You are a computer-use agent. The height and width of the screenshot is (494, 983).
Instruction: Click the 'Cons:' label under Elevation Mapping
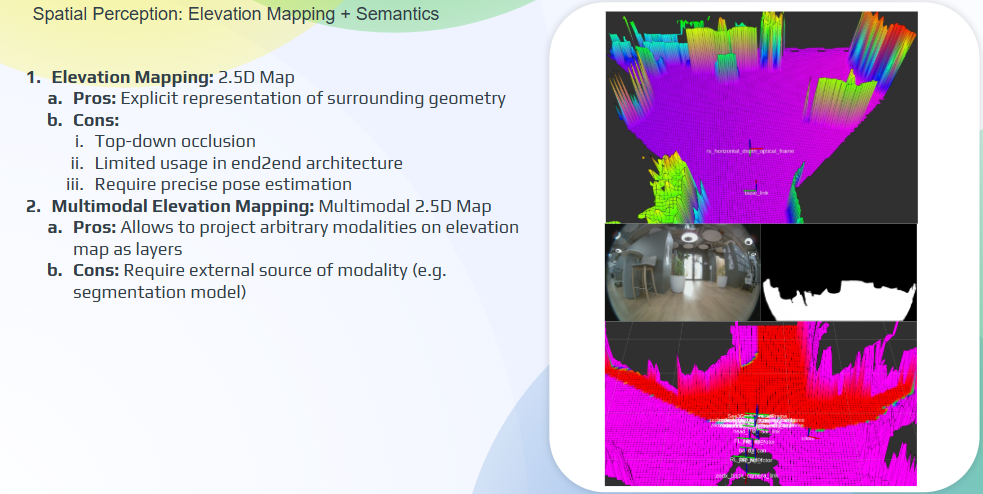coord(96,120)
